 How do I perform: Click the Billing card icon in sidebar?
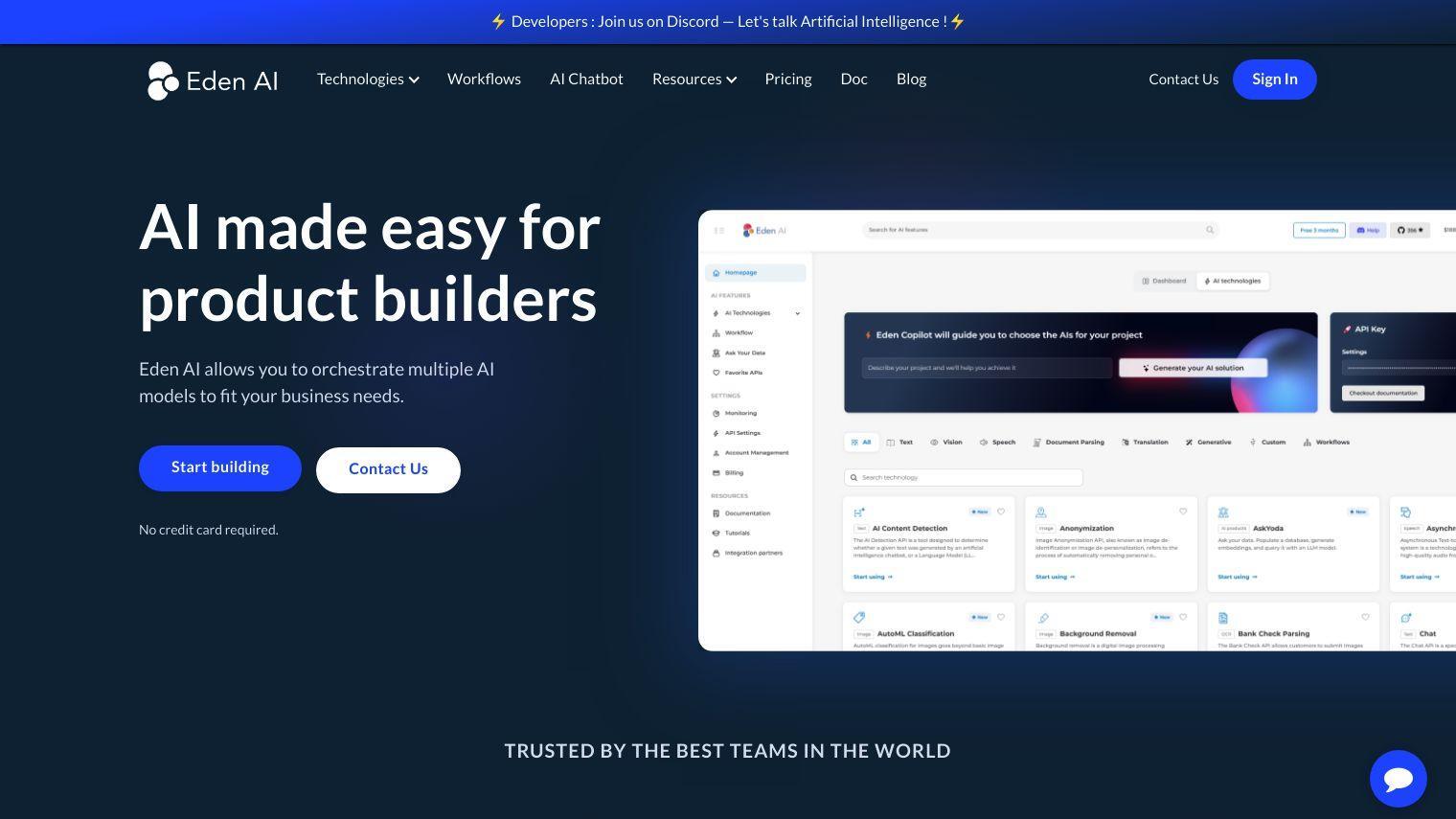pos(717,473)
